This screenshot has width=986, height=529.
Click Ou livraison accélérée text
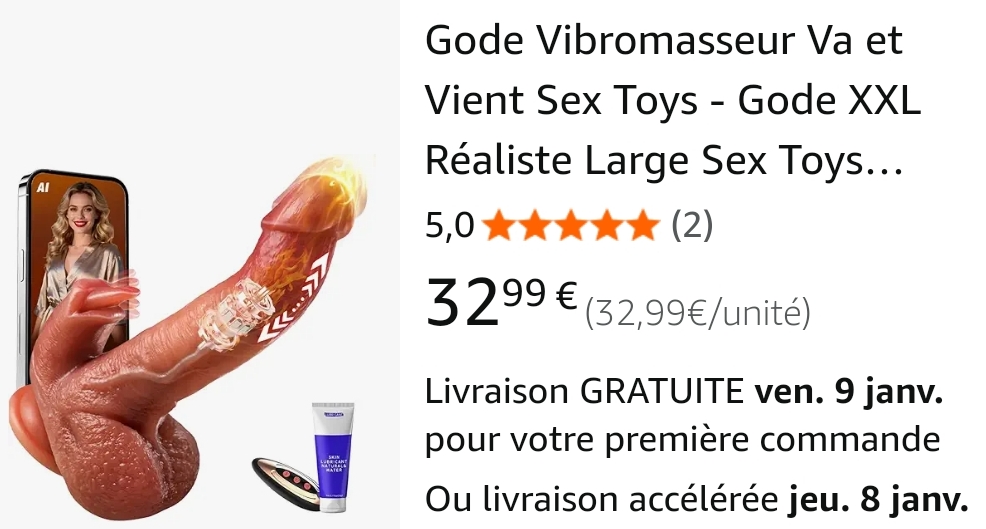point(602,499)
